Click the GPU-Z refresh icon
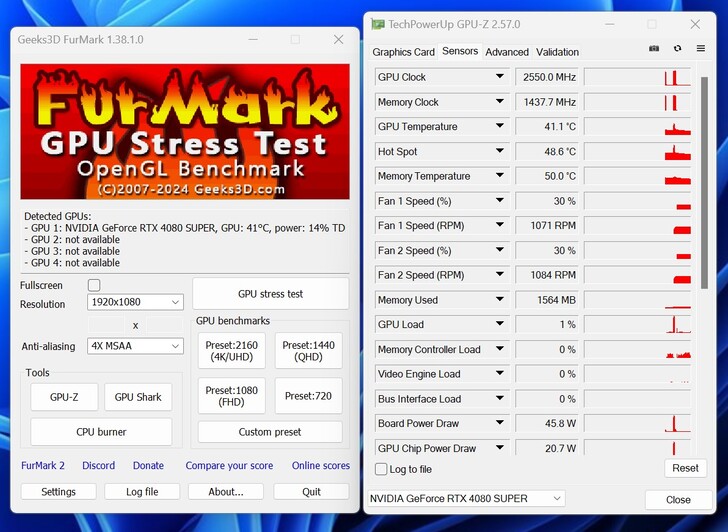 click(x=677, y=48)
